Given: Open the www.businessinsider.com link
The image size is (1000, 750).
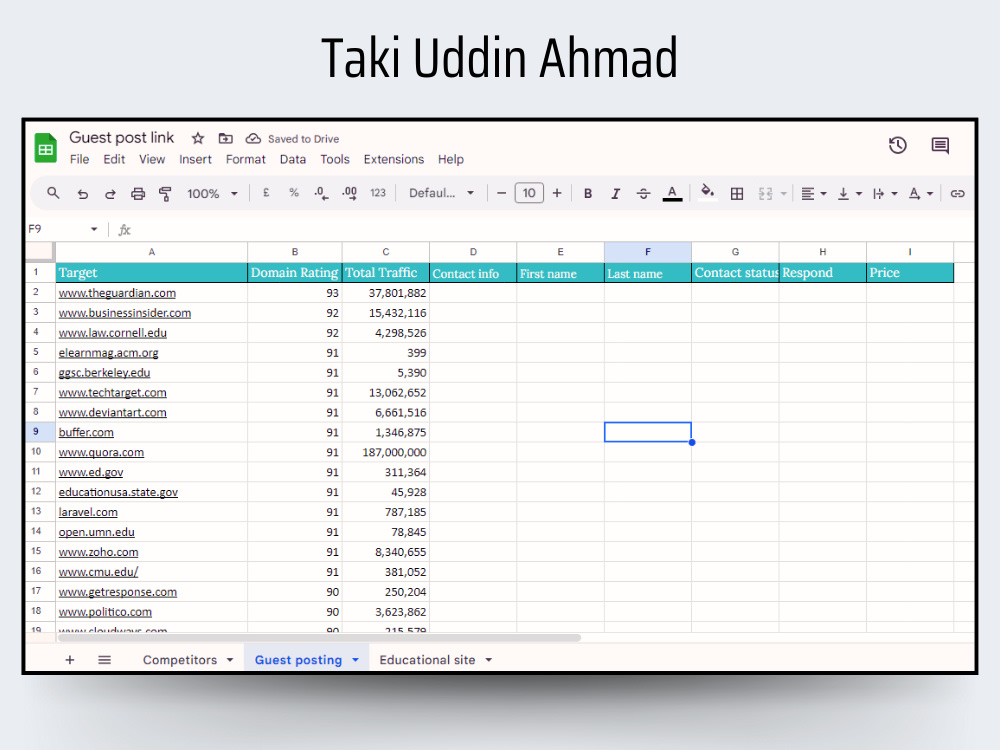Looking at the screenshot, I should coord(125,313).
